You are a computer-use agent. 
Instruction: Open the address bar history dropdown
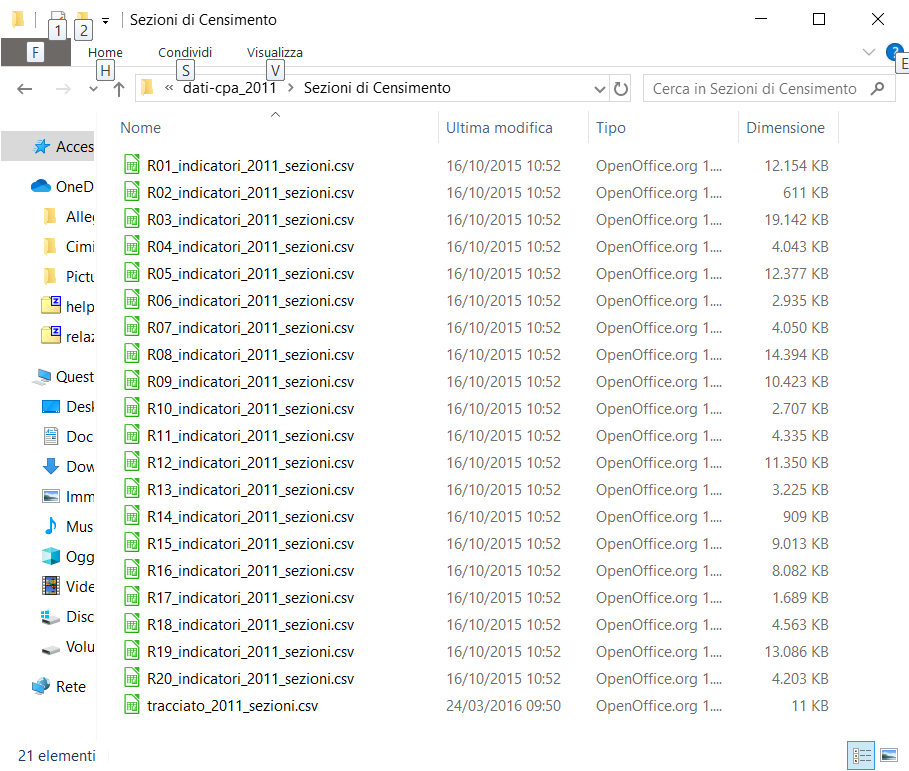(599, 89)
